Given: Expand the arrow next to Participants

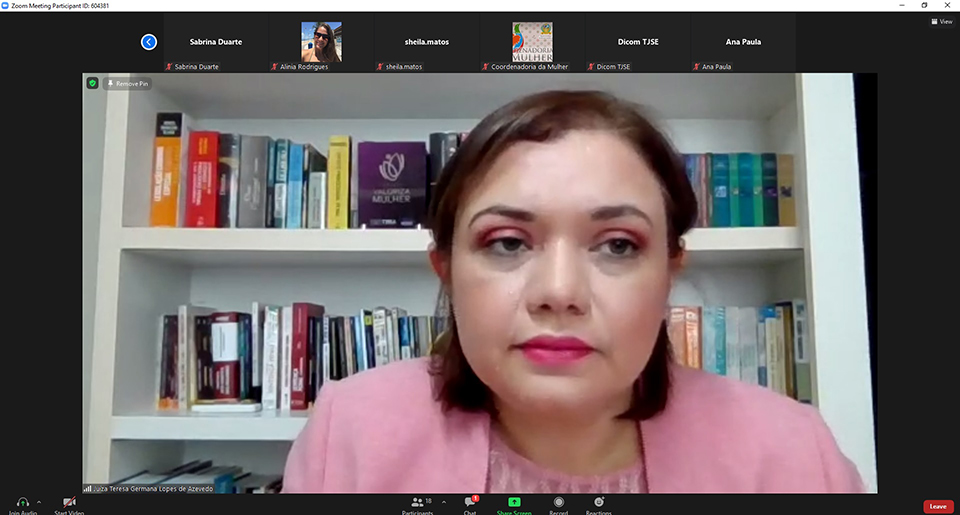Looking at the screenshot, I should coord(444,502).
